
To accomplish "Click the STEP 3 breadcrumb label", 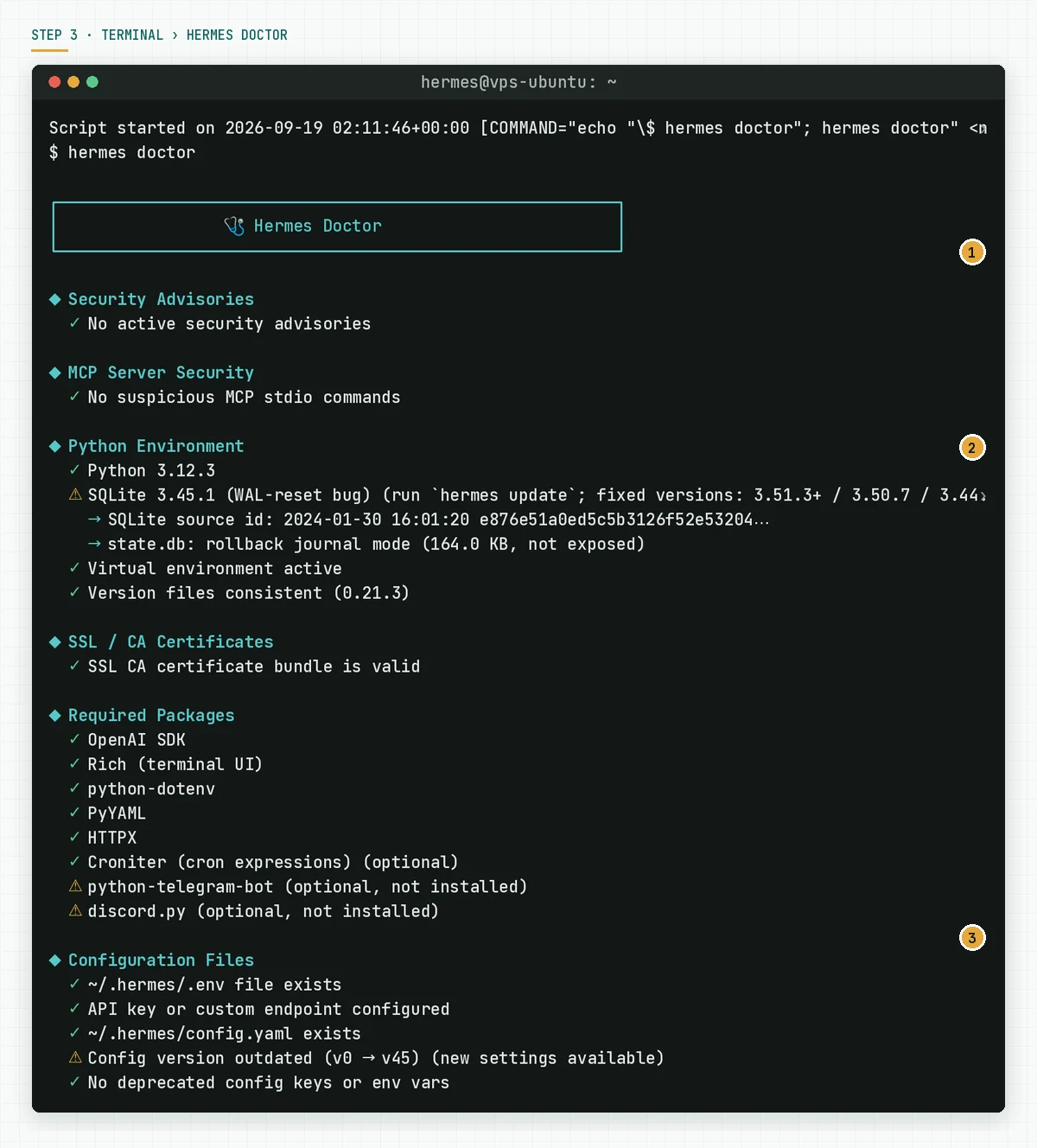I will click(54, 35).
